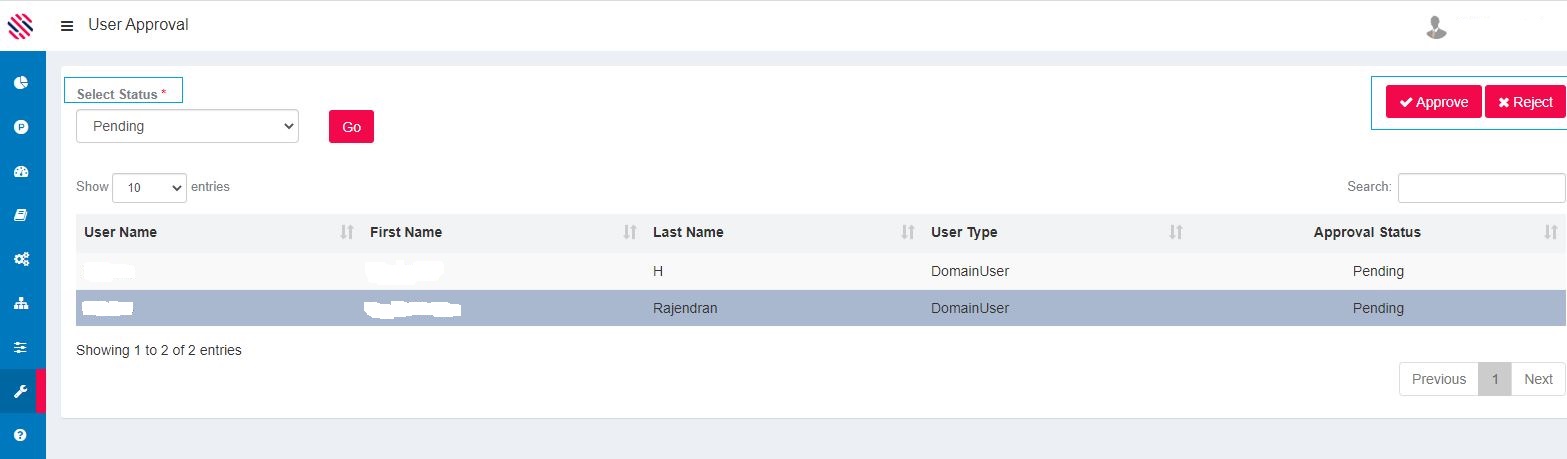The height and width of the screenshot is (459, 1567).
Task: Open the dashboard gauge sidebar icon
Action: pyautogui.click(x=21, y=171)
